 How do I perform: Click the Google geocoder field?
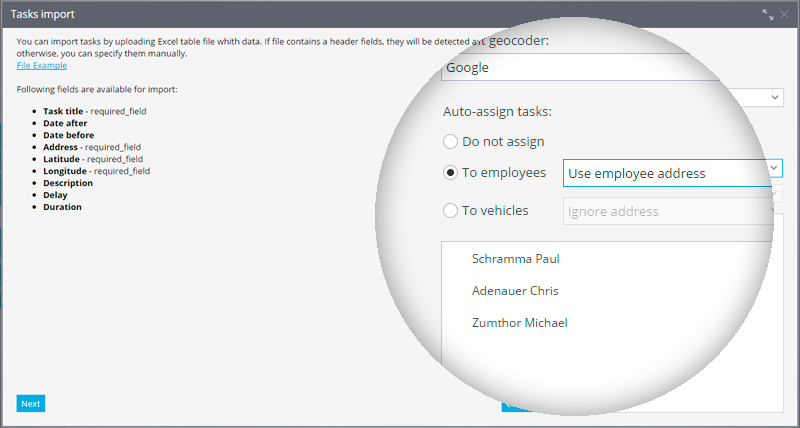click(x=600, y=68)
